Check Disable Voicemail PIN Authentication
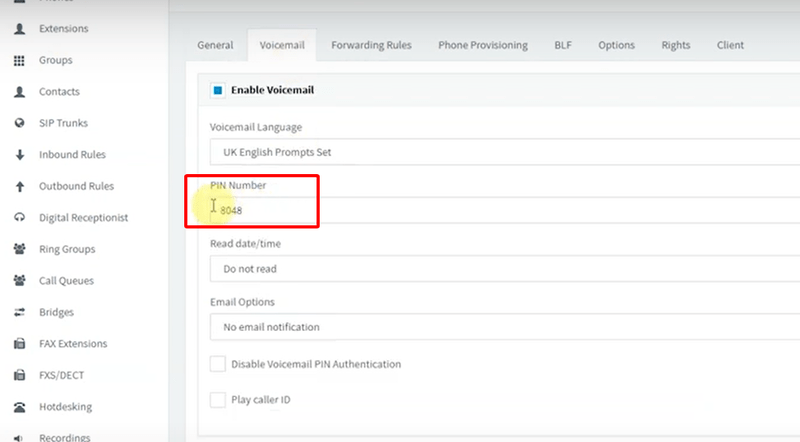Viewport: 800px width, 442px height. [x=218, y=364]
